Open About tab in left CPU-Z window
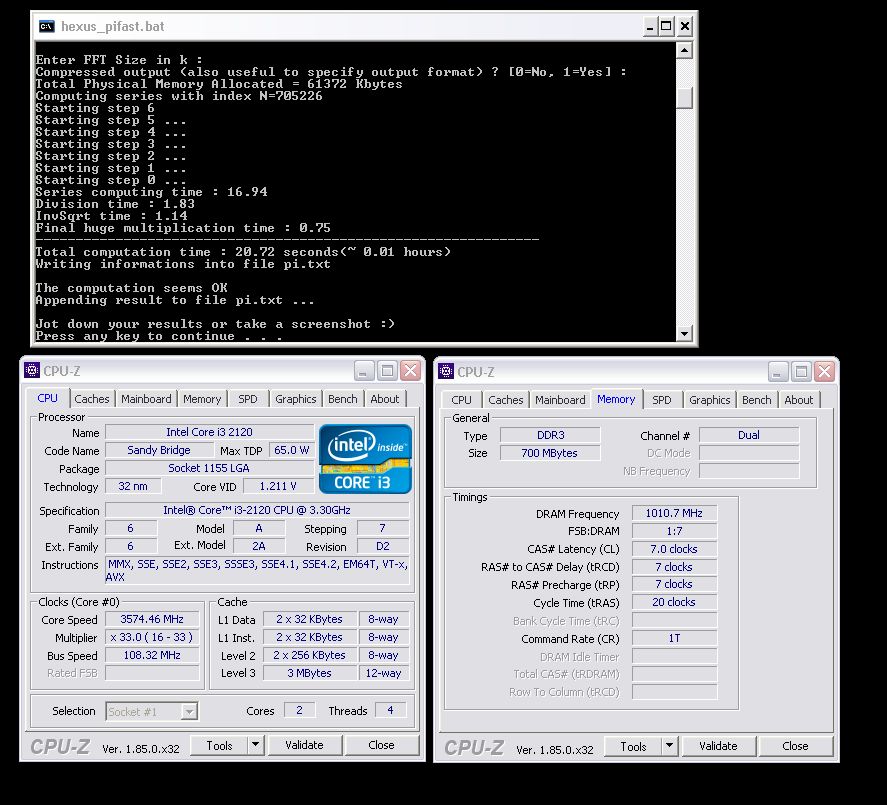Viewport: 887px width, 805px height. click(x=385, y=399)
